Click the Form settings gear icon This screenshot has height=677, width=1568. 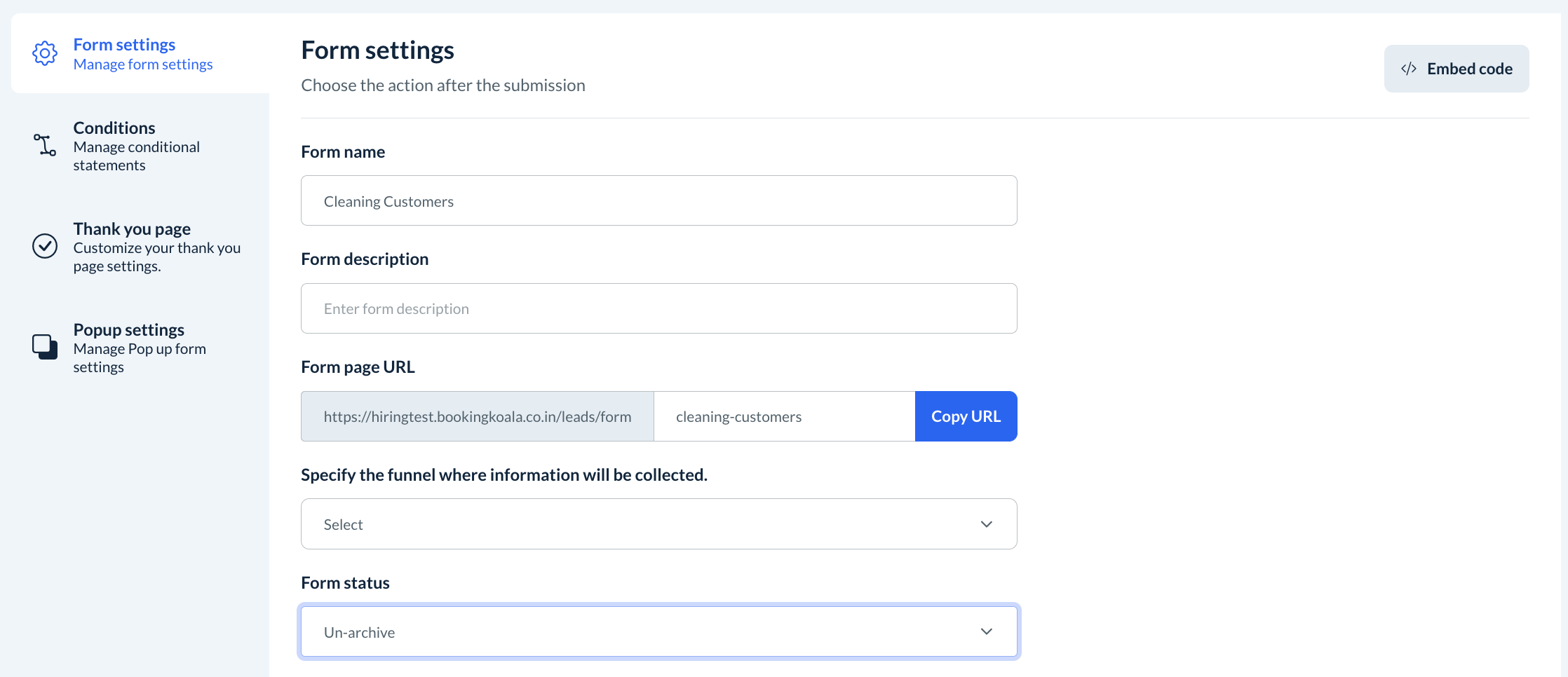[45, 53]
